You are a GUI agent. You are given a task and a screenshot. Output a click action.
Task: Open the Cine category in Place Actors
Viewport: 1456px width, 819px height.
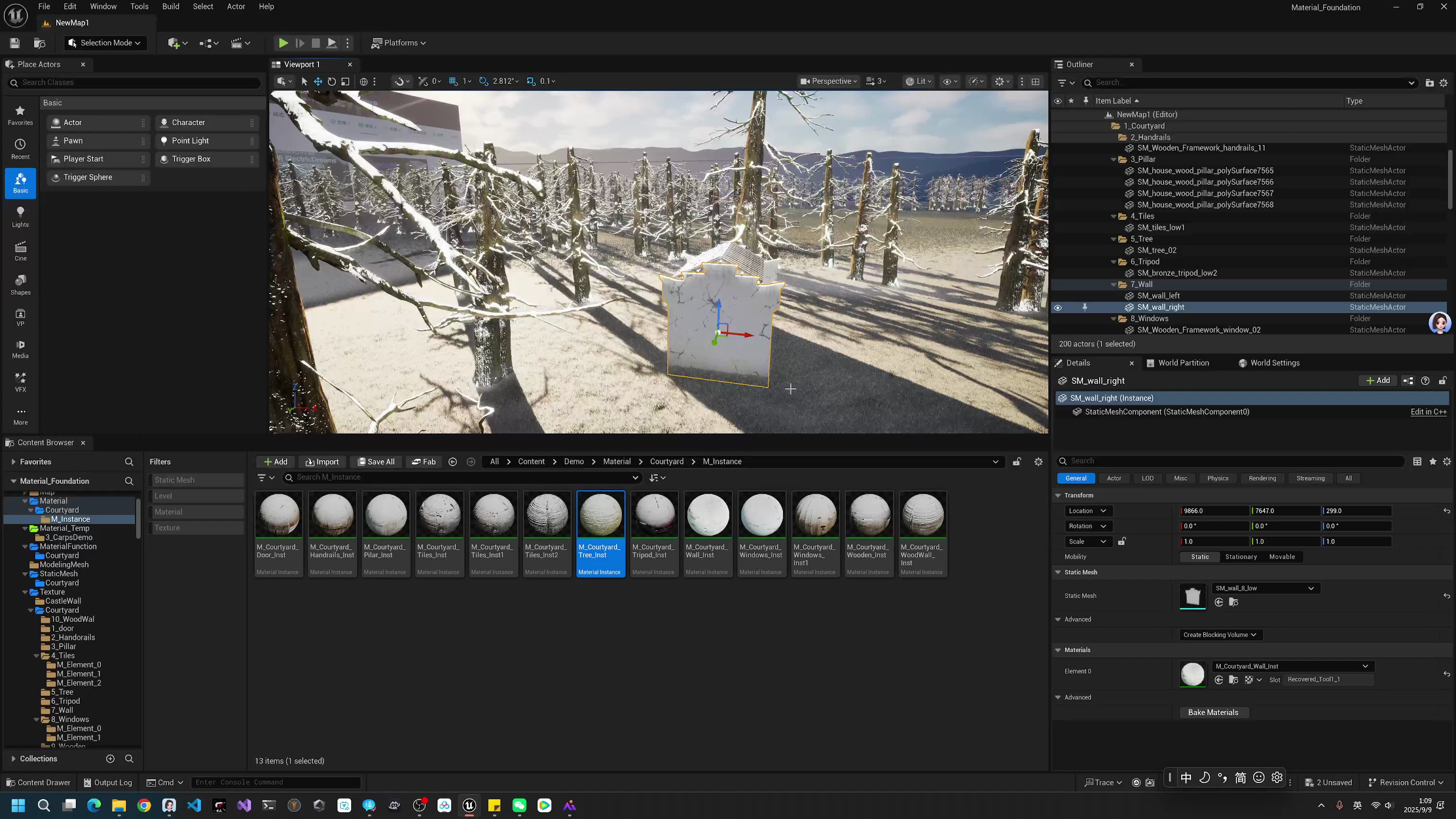[x=20, y=251]
